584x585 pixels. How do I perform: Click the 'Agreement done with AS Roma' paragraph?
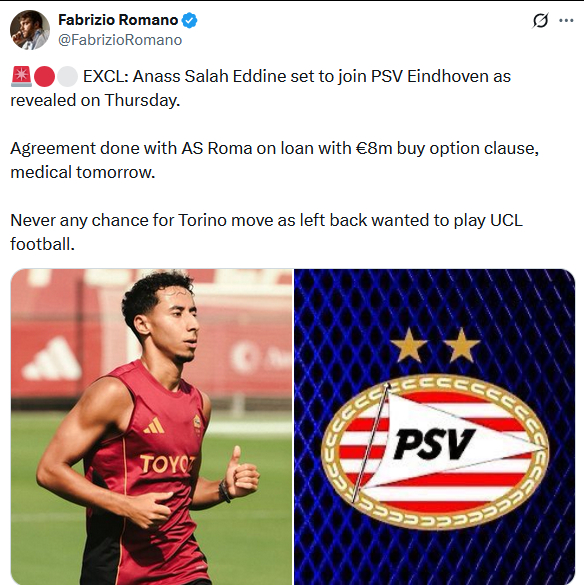[275, 160]
